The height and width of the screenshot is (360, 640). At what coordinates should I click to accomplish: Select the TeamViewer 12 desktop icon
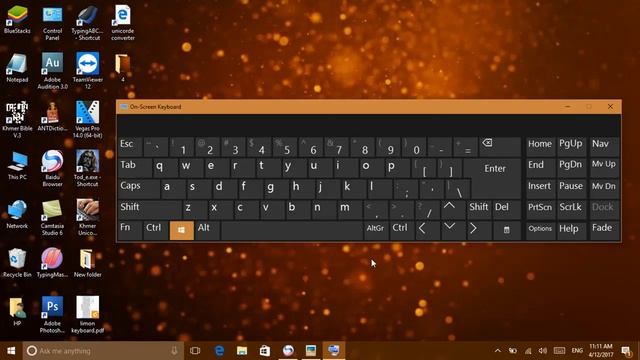87,71
